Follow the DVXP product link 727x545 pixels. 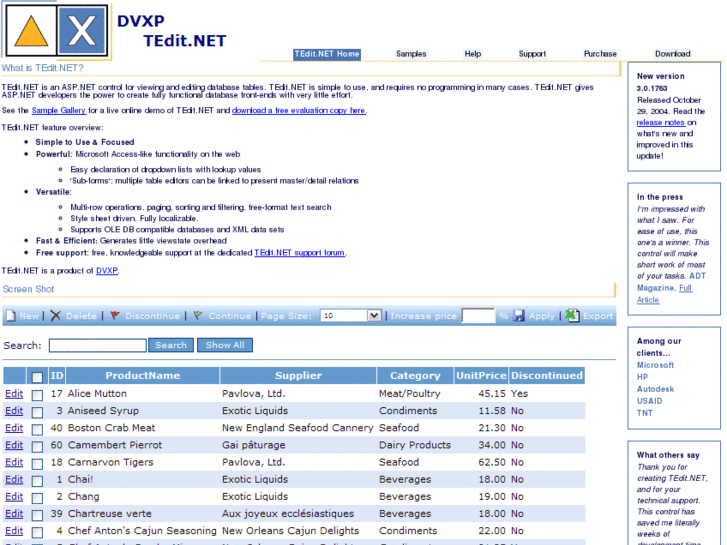tap(107, 270)
